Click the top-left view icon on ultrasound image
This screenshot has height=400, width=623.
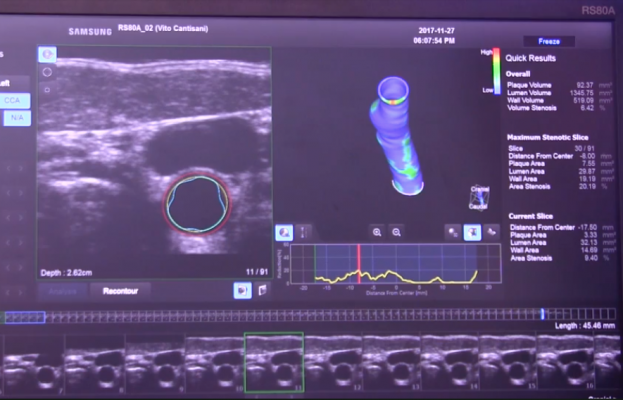coord(46,54)
